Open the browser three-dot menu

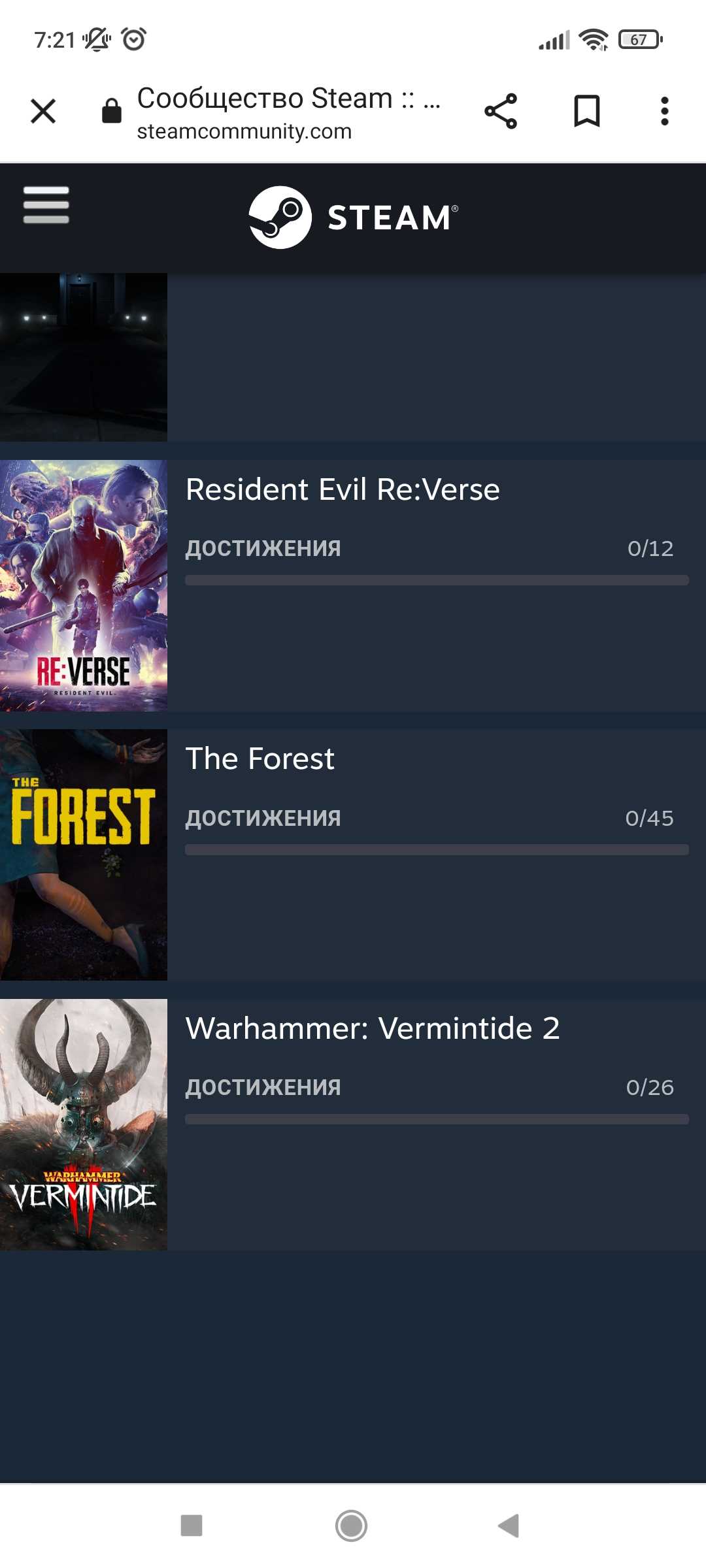click(665, 111)
